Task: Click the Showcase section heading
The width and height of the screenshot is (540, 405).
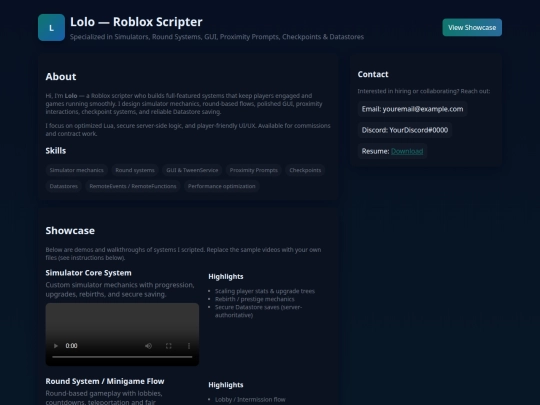Action: click(70, 230)
